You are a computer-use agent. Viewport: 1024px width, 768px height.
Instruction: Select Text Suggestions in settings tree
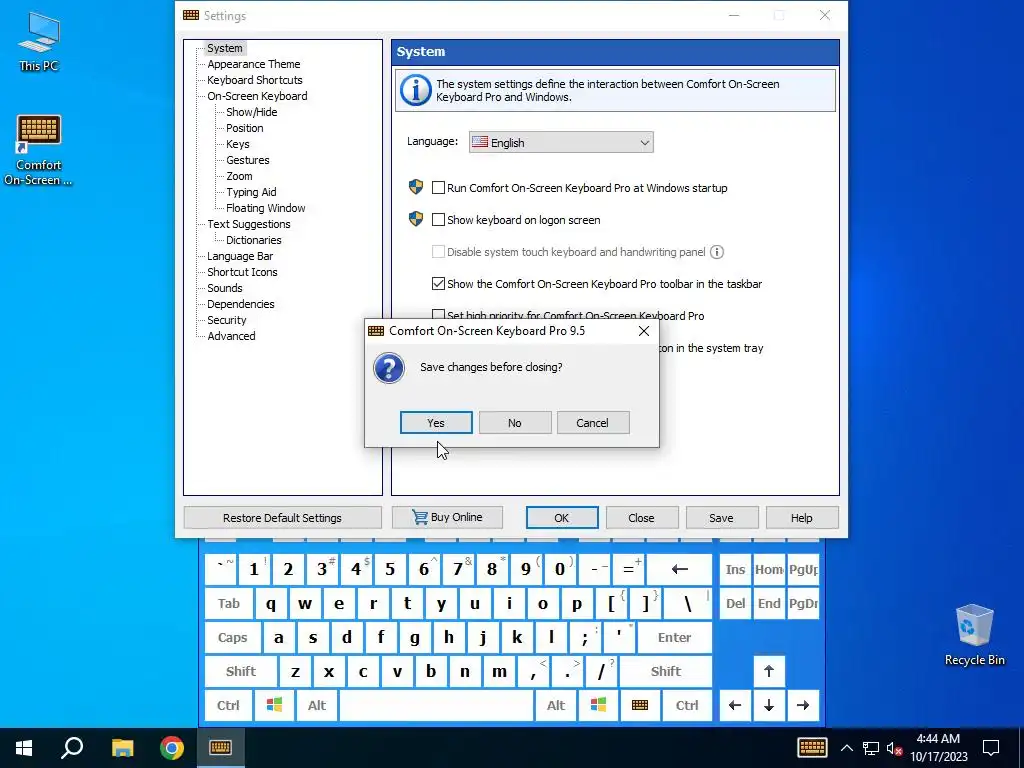pyautogui.click(x=249, y=224)
